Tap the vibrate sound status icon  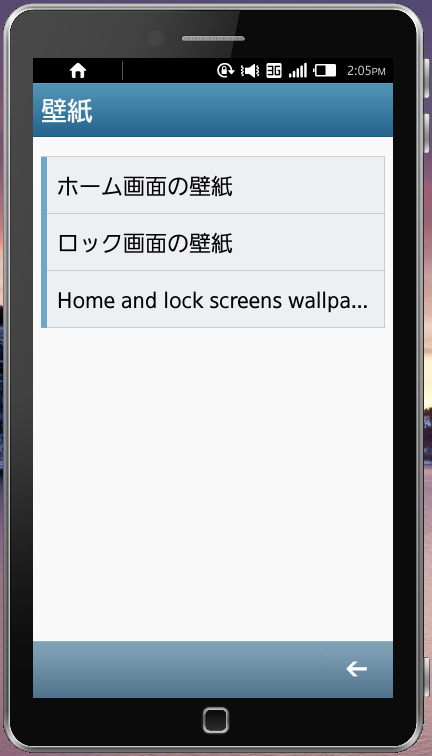pyautogui.click(x=250, y=71)
